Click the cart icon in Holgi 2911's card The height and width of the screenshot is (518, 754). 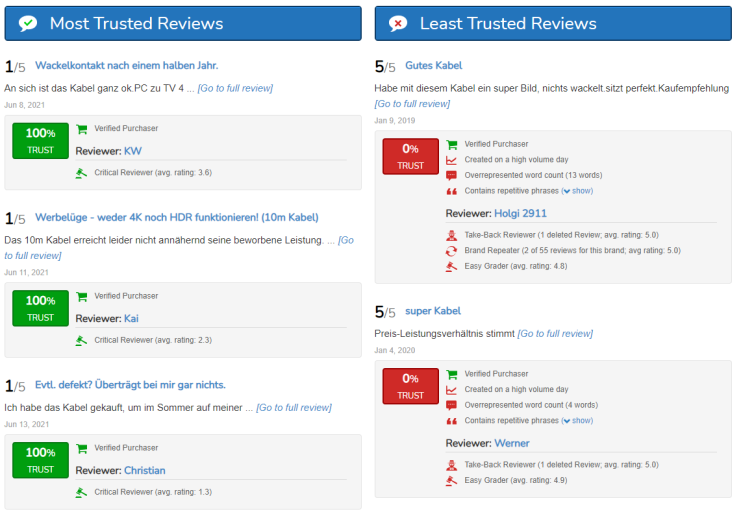point(452,144)
